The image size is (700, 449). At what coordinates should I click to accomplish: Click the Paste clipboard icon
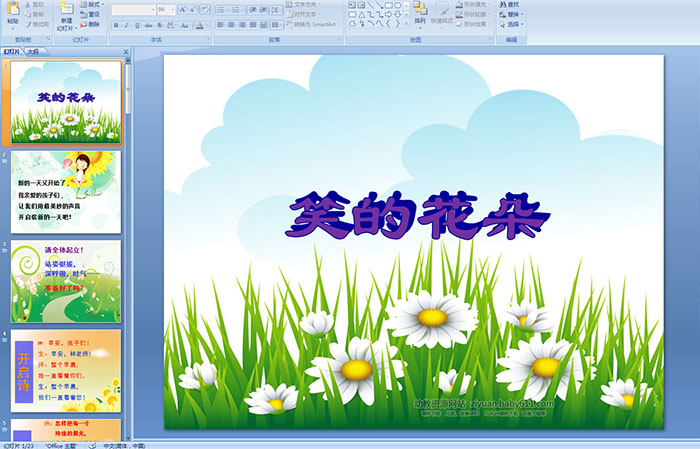13,9
